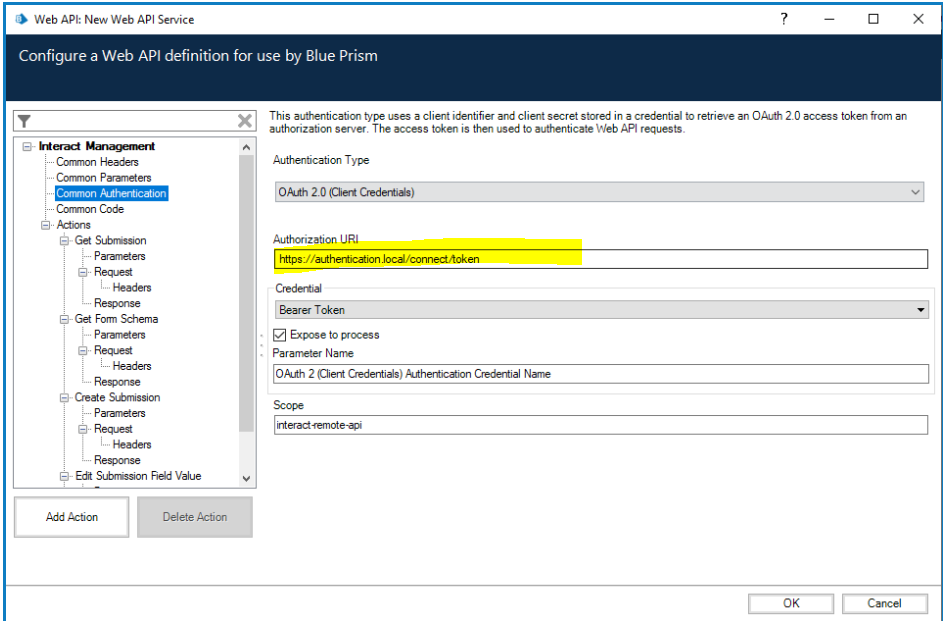Collapse the Get Submission action node
The image size is (943, 621).
tap(65, 241)
